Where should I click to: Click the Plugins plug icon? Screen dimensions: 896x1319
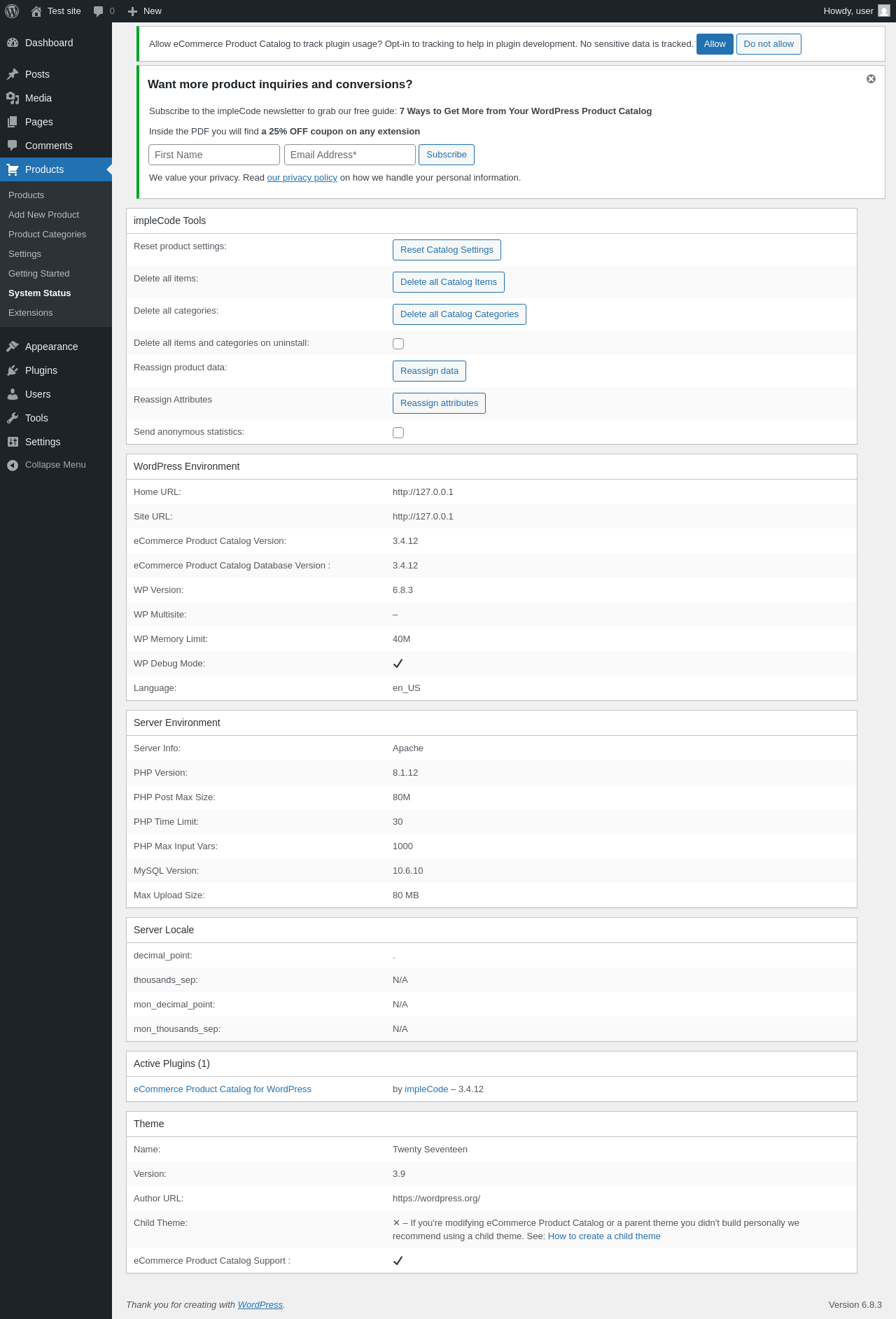click(x=13, y=370)
